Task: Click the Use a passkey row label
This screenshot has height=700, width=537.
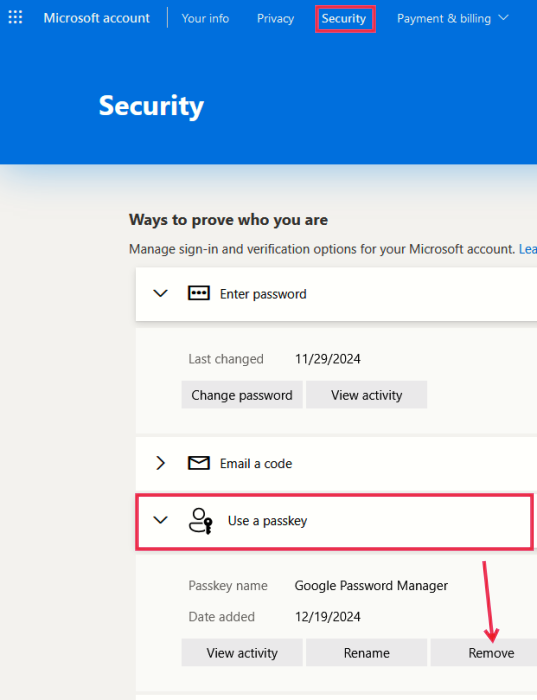Action: click(267, 521)
